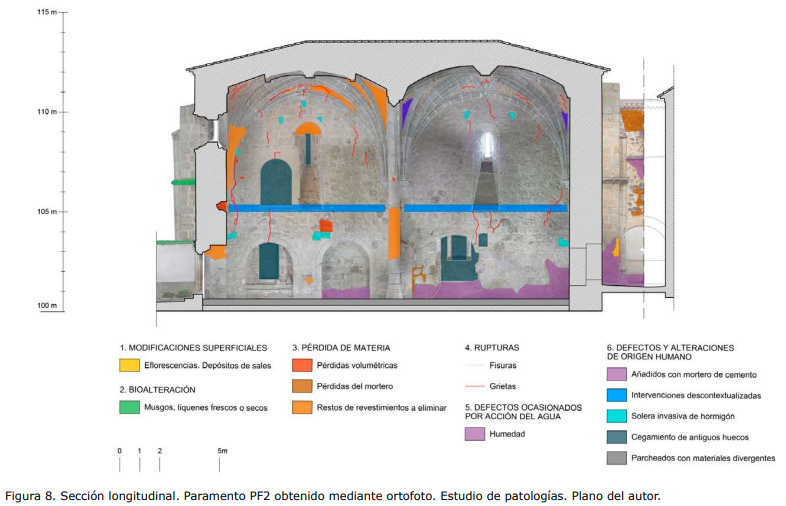Click the green Musgos, líquenes legend swatch
The height and width of the screenshot is (506, 786).
[129, 407]
